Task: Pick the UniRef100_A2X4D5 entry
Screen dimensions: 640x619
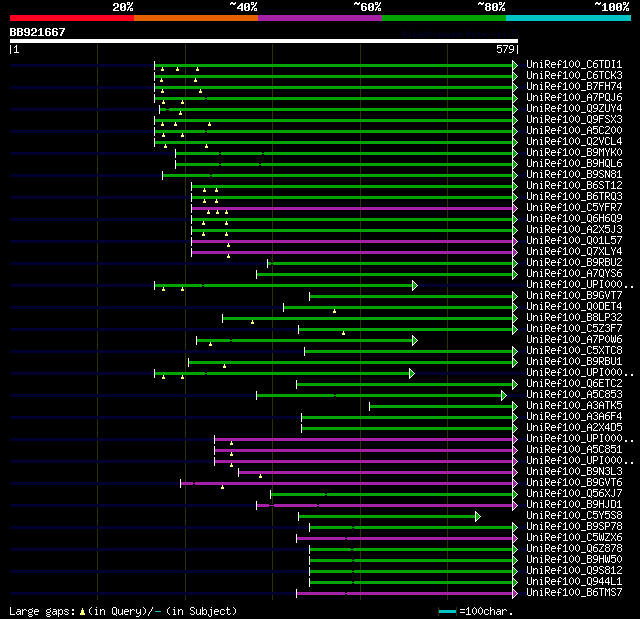Action: 574,428
